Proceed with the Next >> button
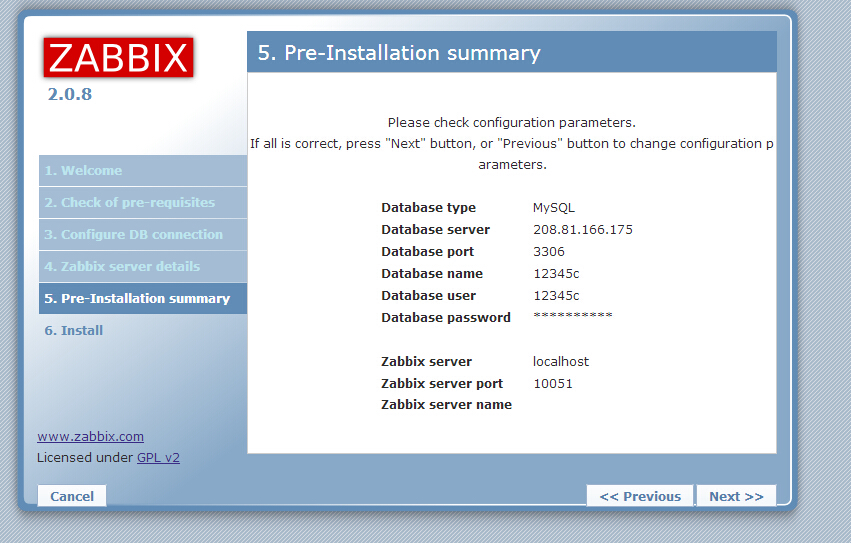This screenshot has height=543, width=851. coord(736,496)
